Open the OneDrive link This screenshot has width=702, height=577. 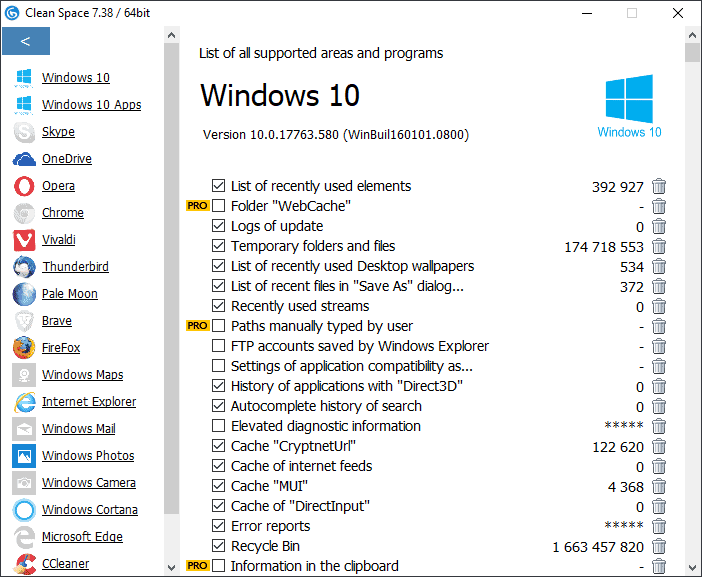pyautogui.click(x=67, y=158)
